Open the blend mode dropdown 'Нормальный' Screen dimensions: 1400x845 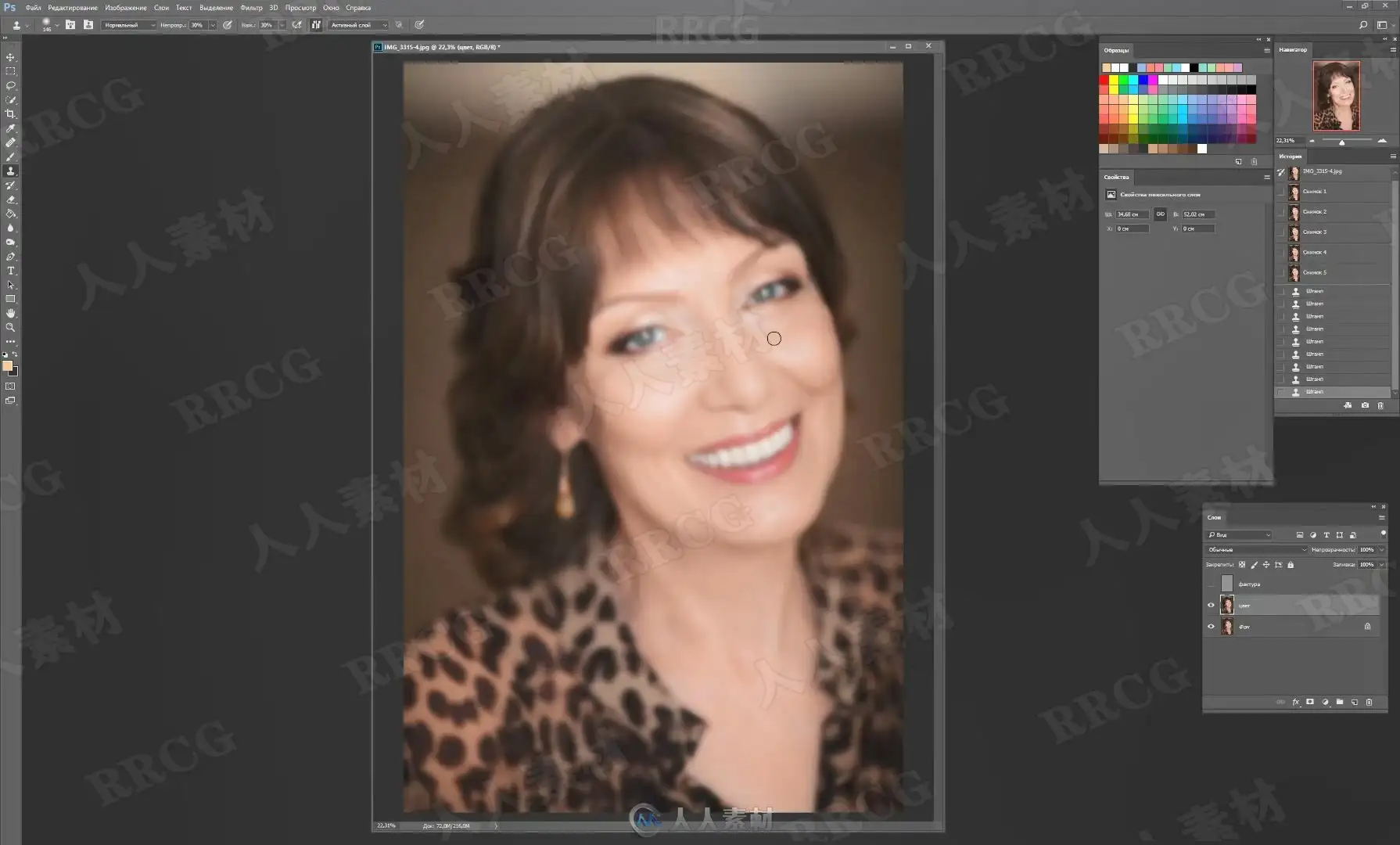pos(129,25)
